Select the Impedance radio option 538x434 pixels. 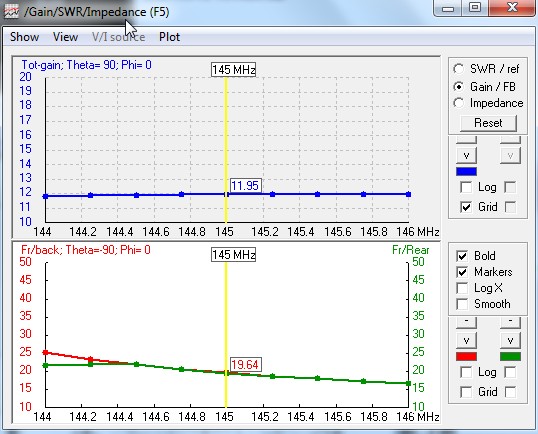(x=459, y=103)
